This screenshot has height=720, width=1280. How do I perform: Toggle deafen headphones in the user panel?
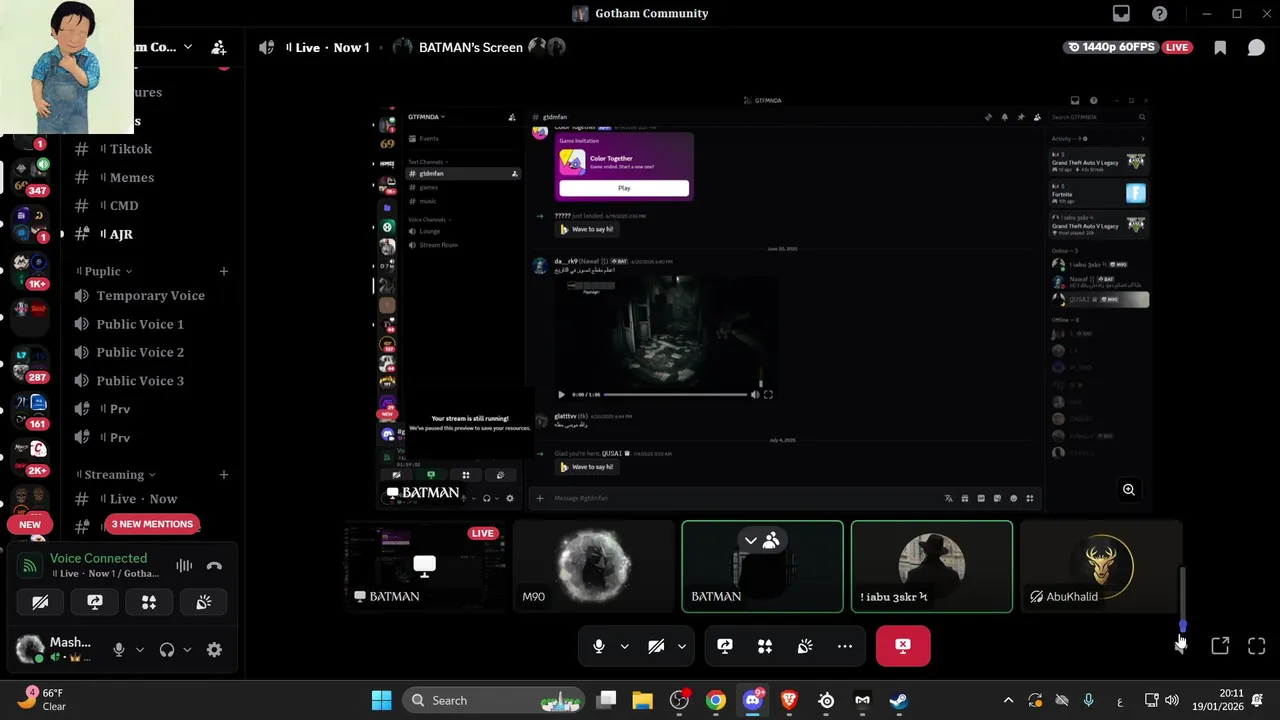167,650
